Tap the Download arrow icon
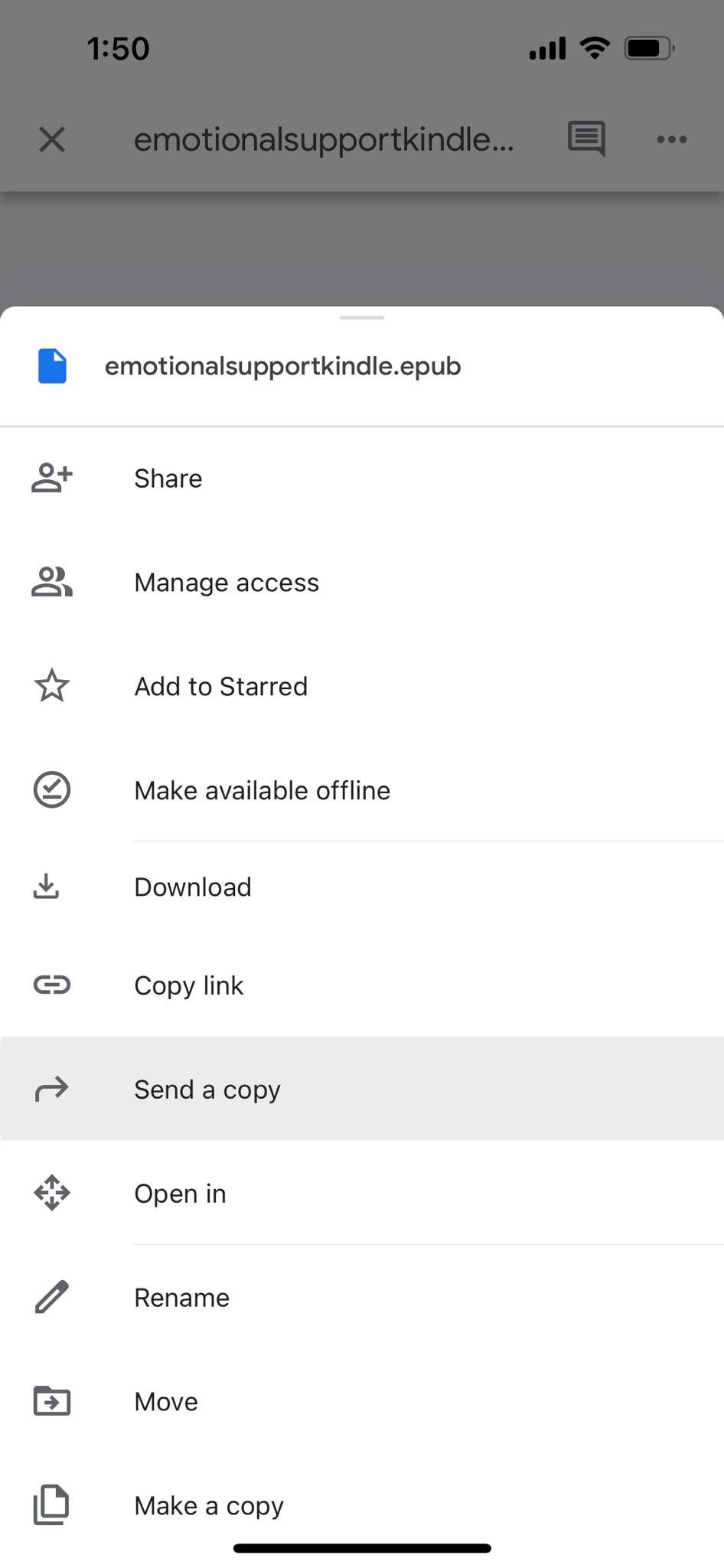 (46, 887)
